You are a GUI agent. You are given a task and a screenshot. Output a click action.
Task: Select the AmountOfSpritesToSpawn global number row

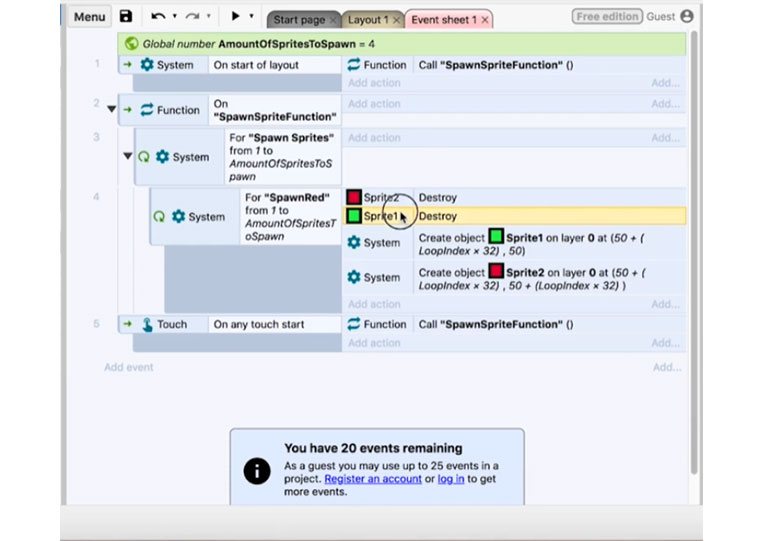401,44
